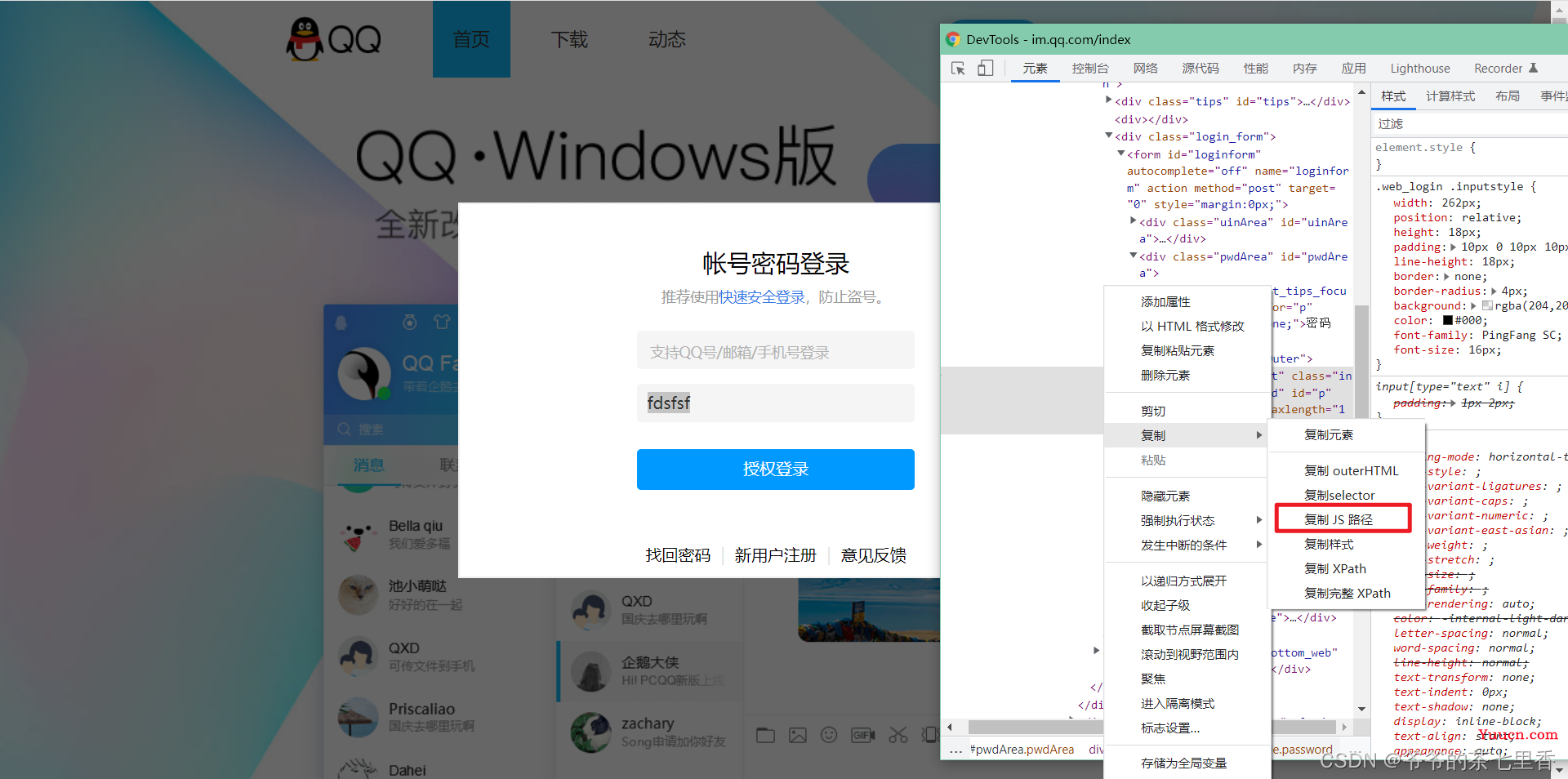Viewport: 1568px width, 779px height.
Task: Open the 找回密码 link
Action: click(x=678, y=555)
